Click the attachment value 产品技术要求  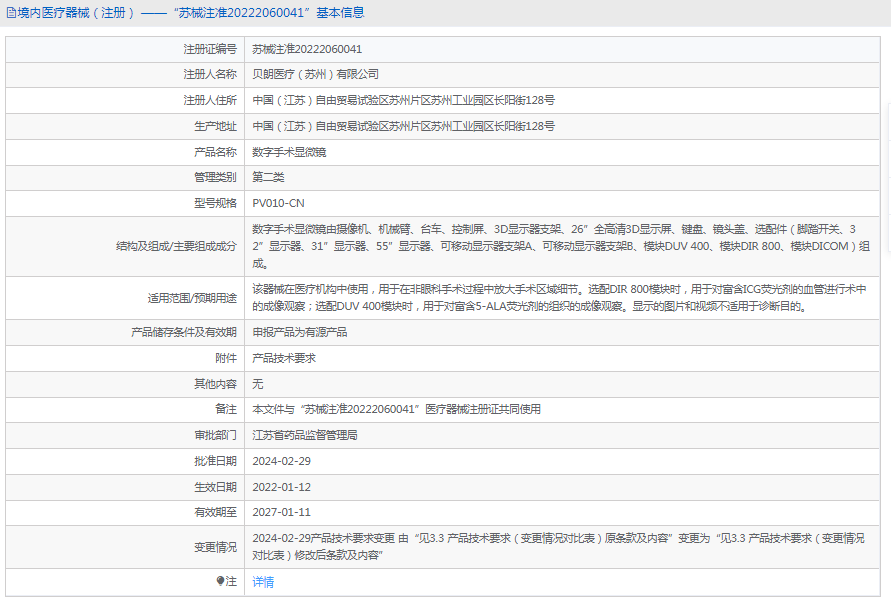[x=284, y=358]
